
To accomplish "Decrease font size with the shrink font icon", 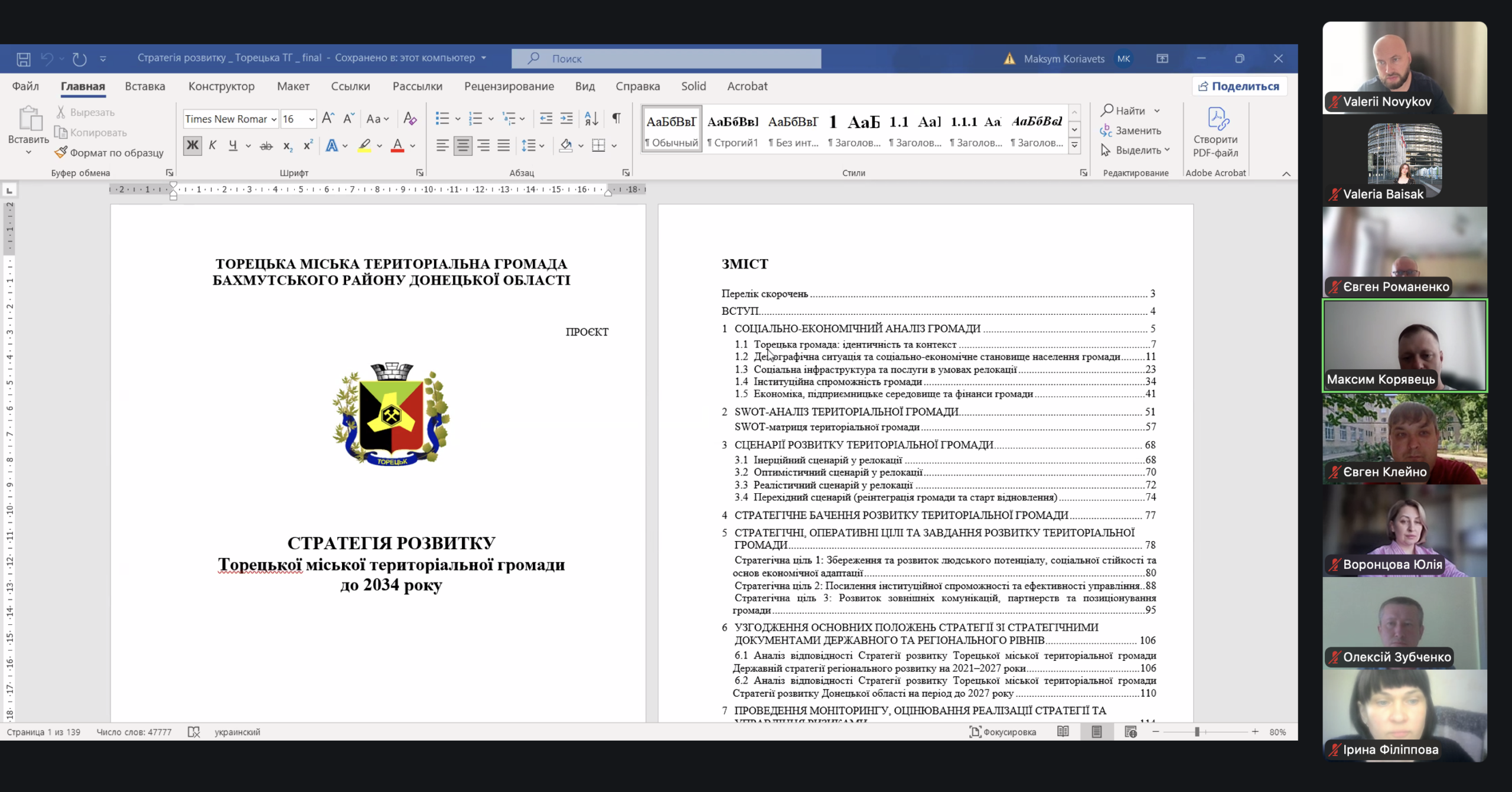I will click(348, 119).
